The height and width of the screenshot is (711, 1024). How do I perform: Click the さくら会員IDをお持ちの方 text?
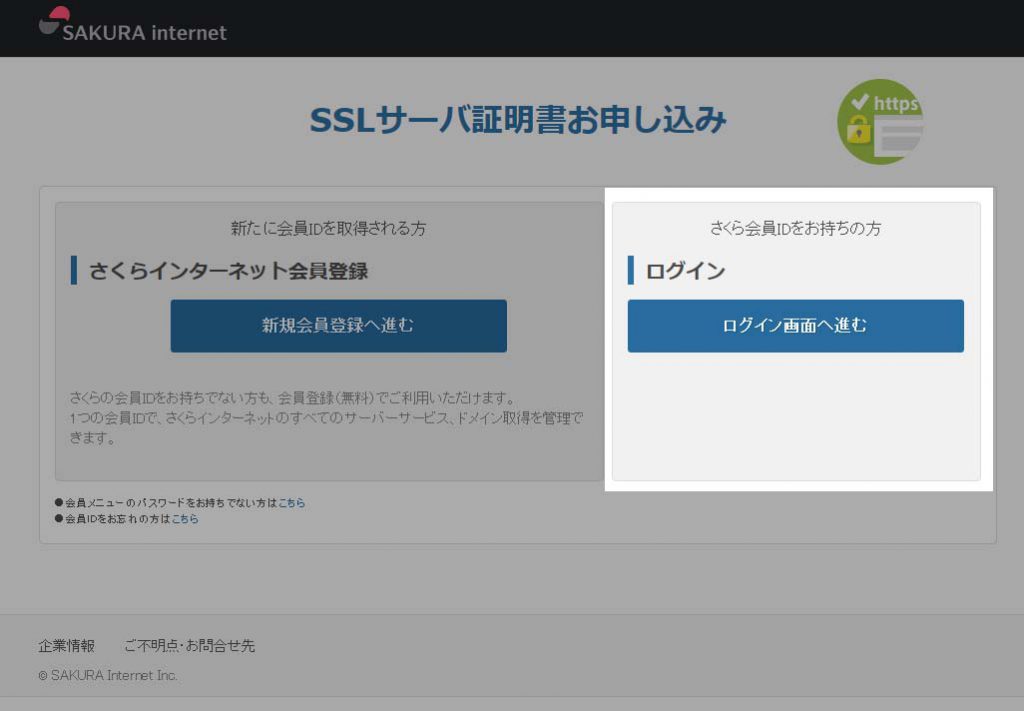tap(795, 228)
